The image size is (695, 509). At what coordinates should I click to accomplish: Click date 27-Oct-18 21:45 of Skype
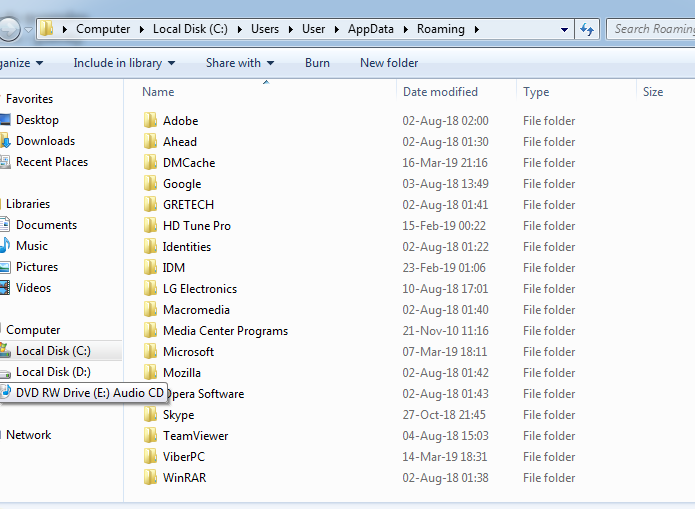point(444,415)
